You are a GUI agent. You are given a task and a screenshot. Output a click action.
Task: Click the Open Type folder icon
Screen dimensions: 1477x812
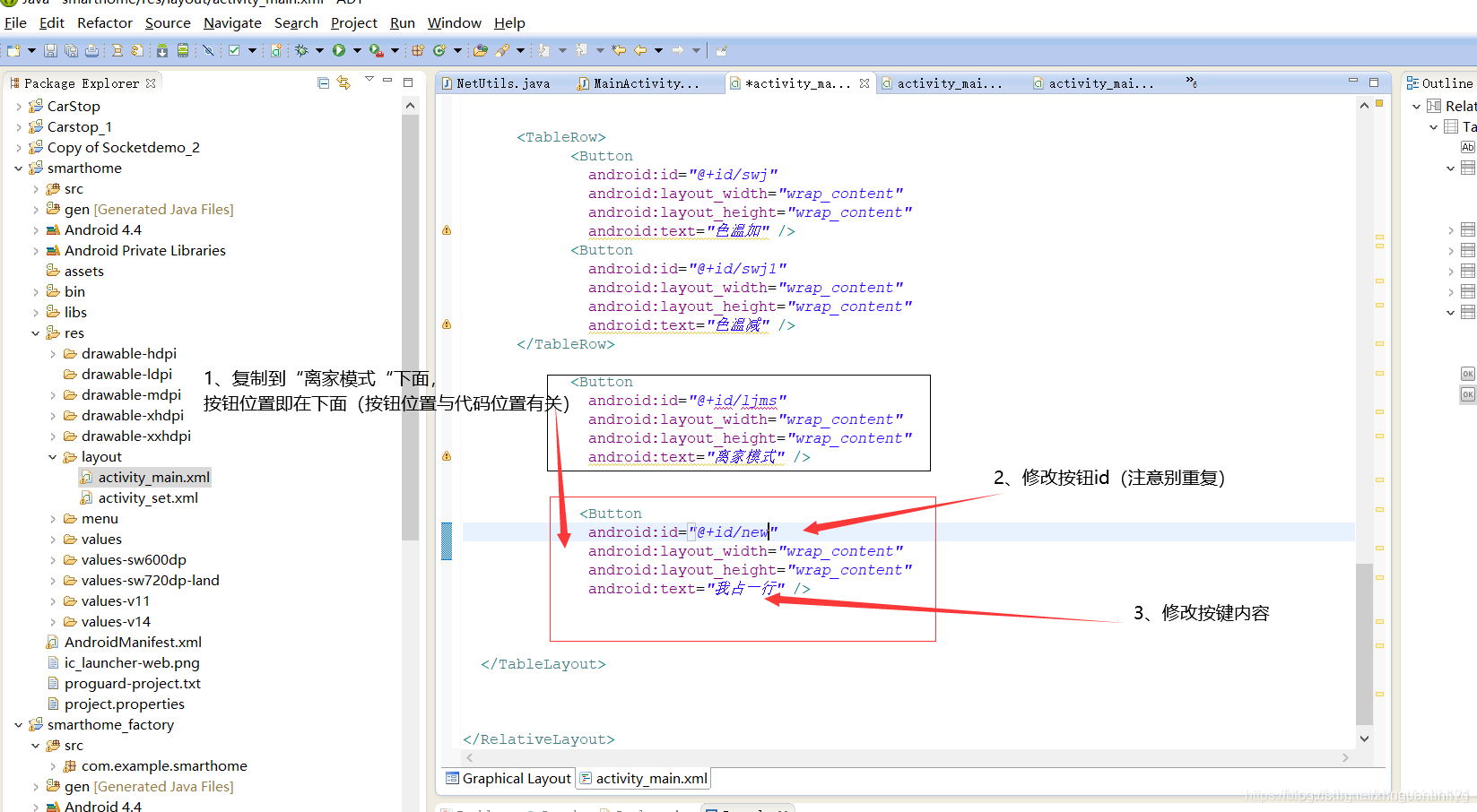pos(480,50)
